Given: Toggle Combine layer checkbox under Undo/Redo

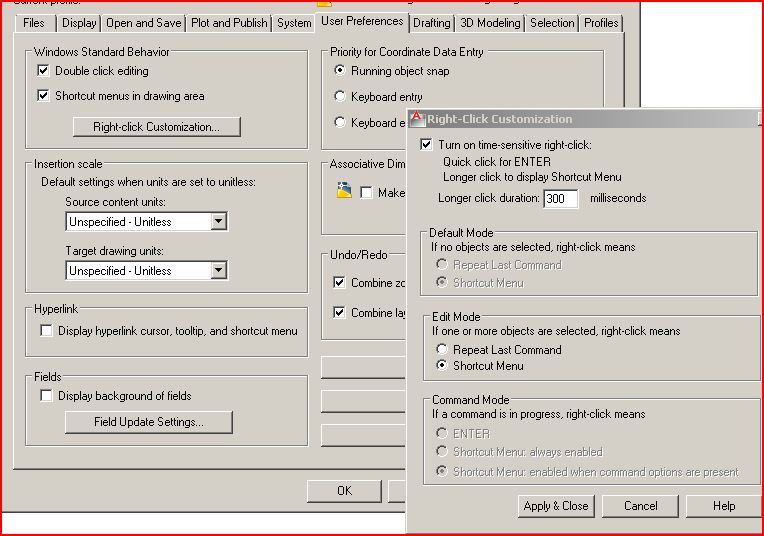Looking at the screenshot, I should tap(339, 312).
